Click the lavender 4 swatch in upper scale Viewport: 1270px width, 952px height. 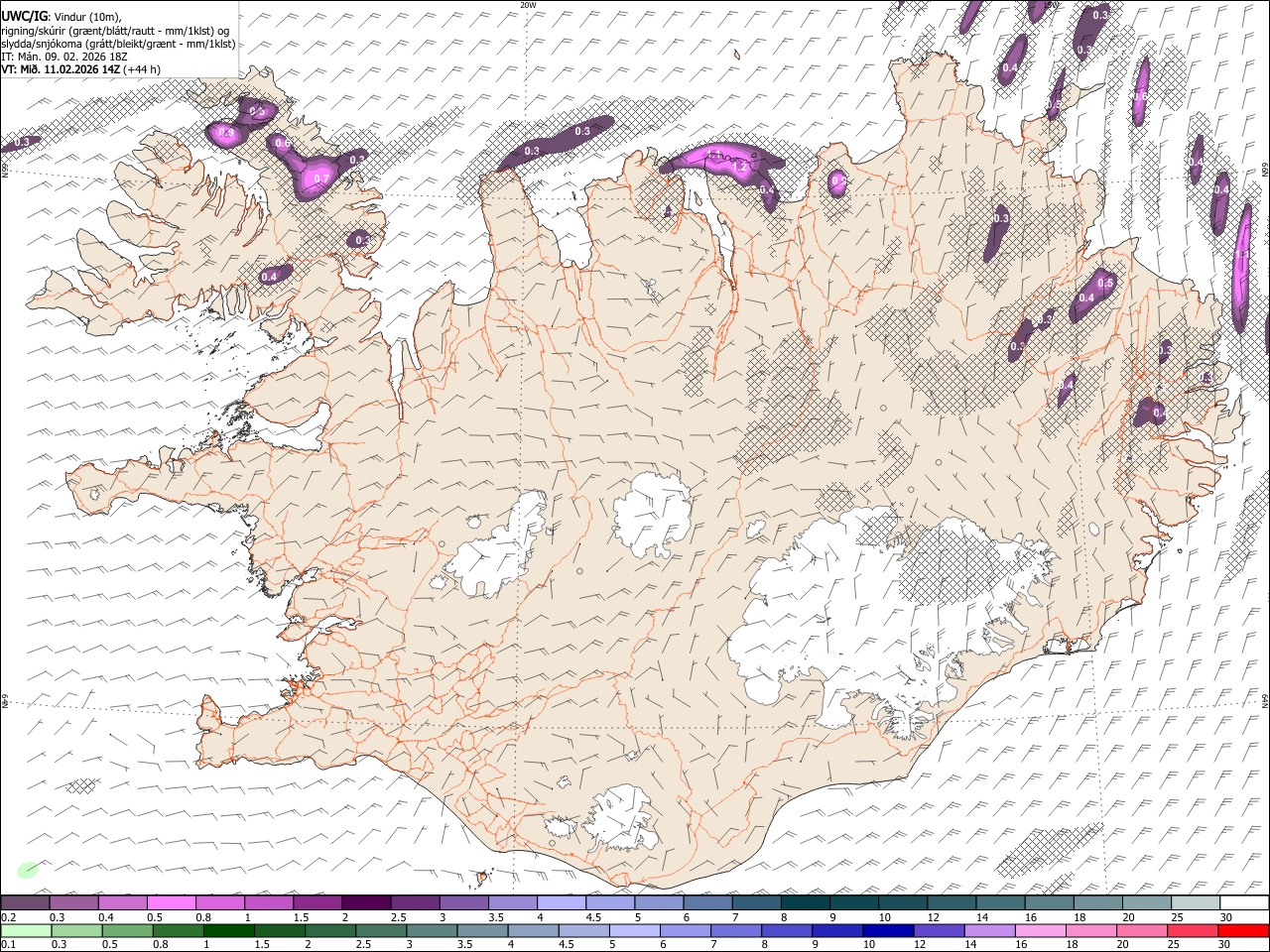(x=561, y=902)
